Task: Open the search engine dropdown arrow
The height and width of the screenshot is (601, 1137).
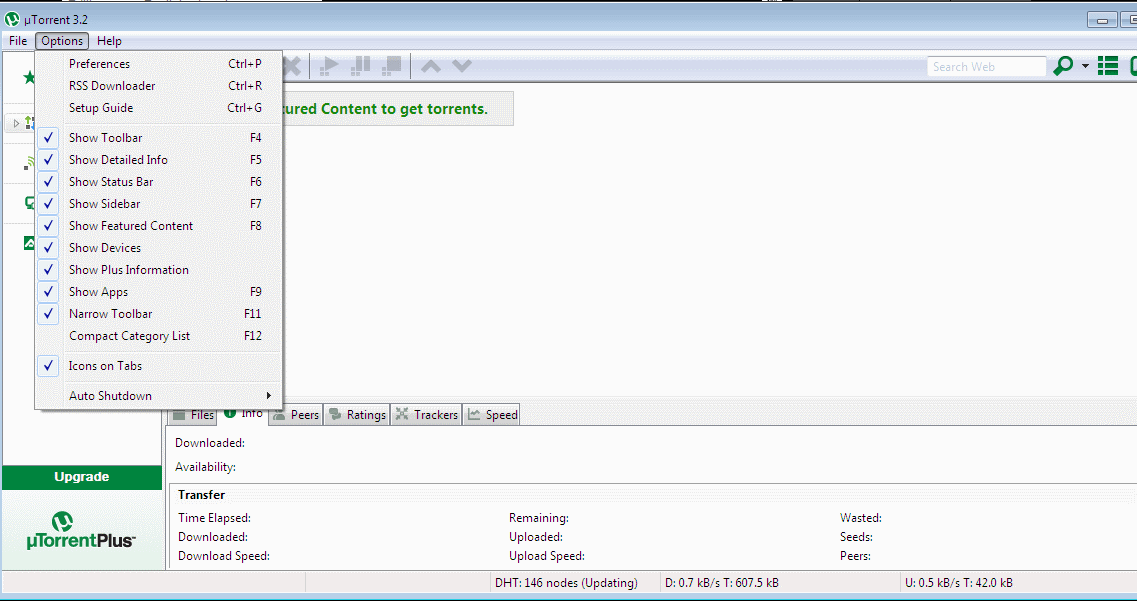Action: (1086, 66)
